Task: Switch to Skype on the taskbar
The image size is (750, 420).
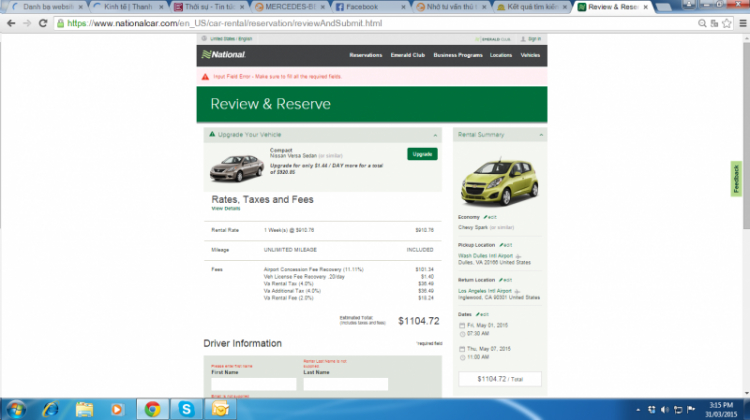Action: [186, 409]
